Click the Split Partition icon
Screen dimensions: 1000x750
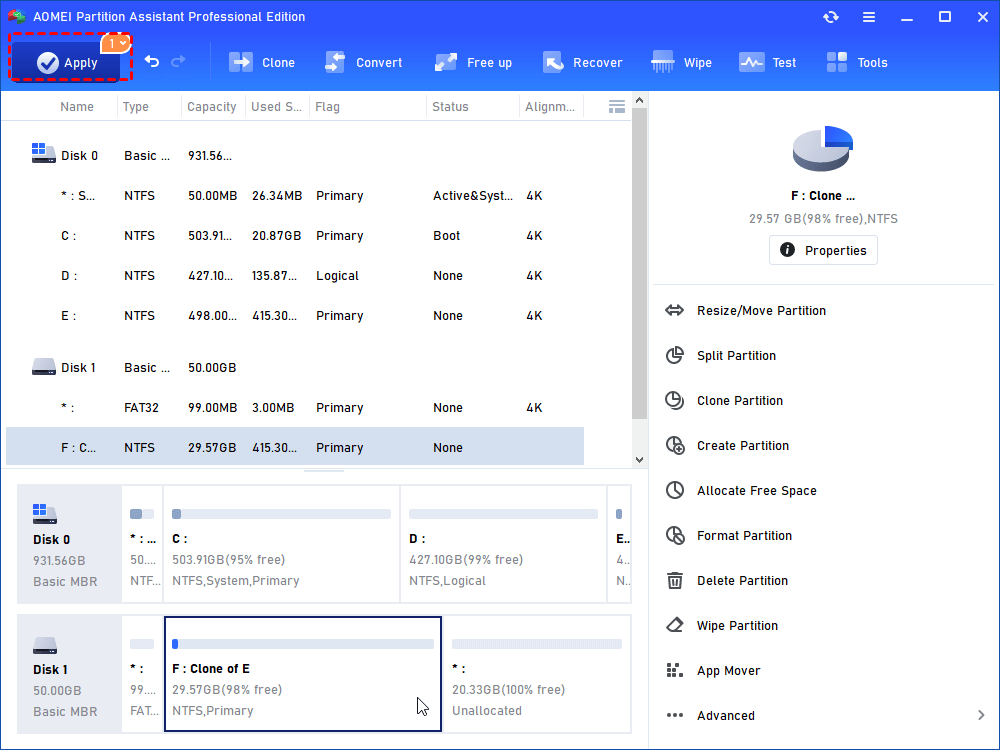675,355
